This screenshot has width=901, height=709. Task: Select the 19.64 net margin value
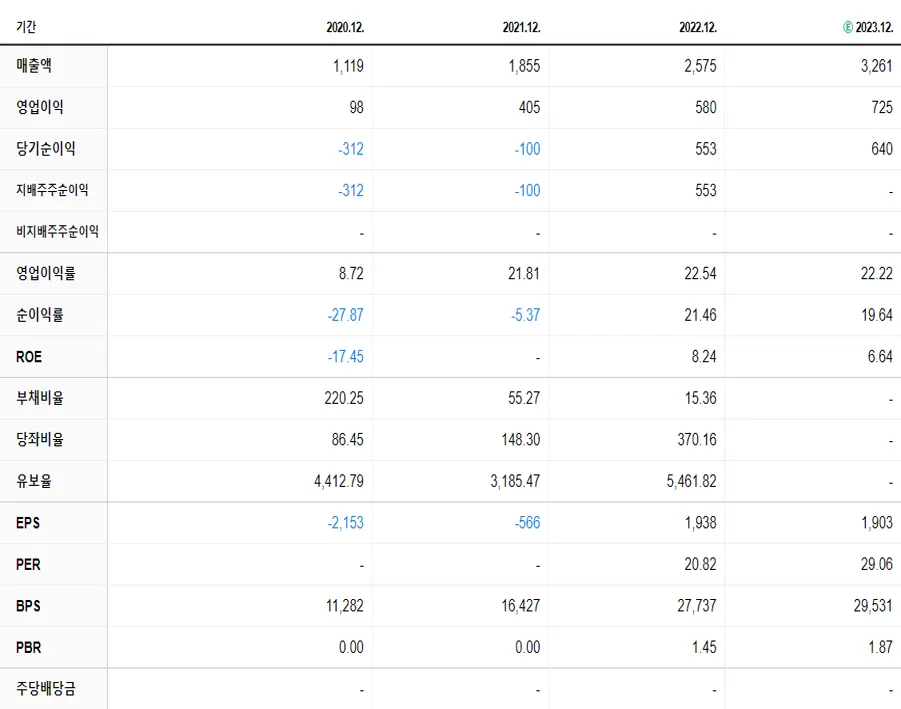tap(877, 315)
